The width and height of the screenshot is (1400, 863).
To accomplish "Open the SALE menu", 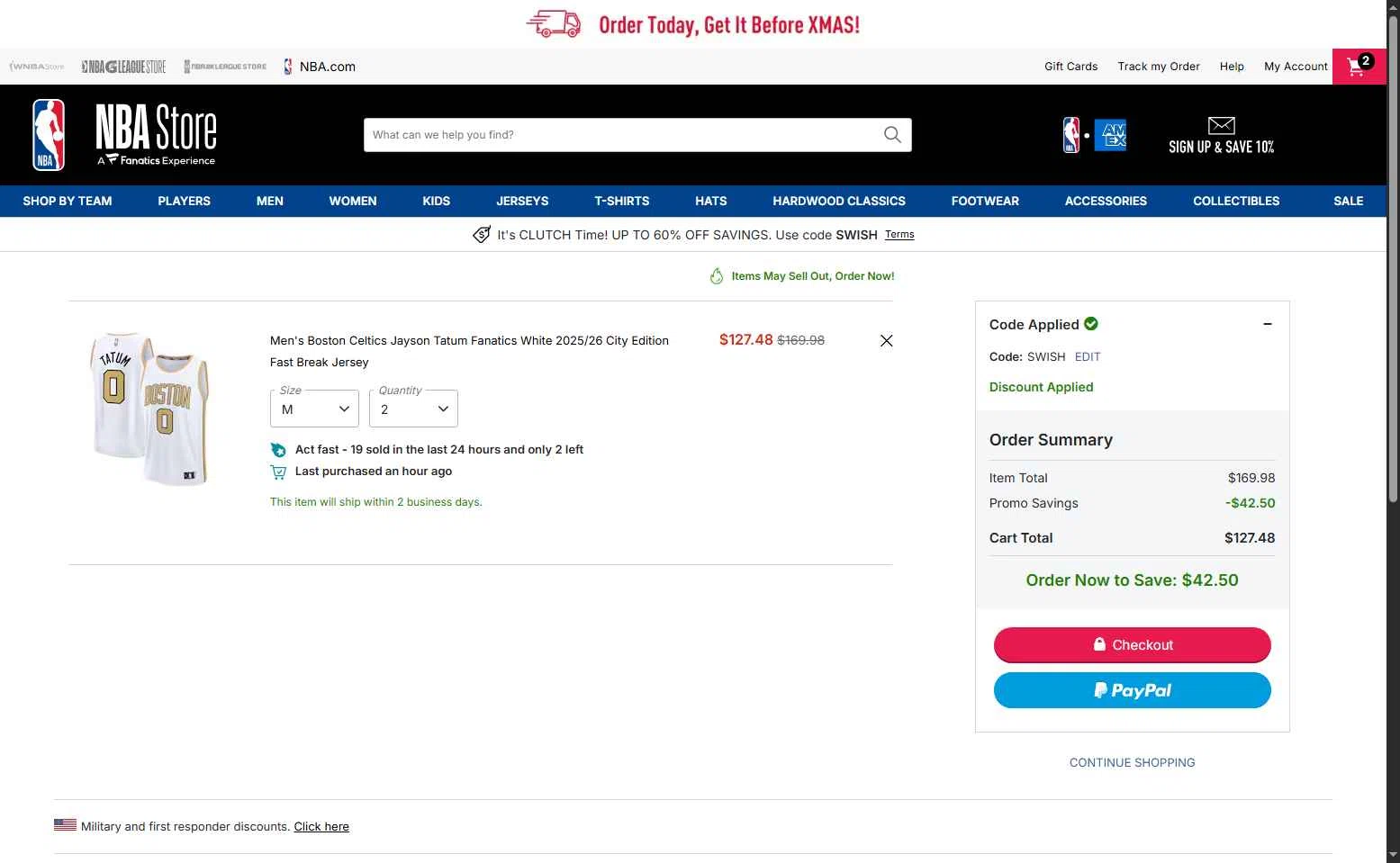I will pyautogui.click(x=1349, y=201).
